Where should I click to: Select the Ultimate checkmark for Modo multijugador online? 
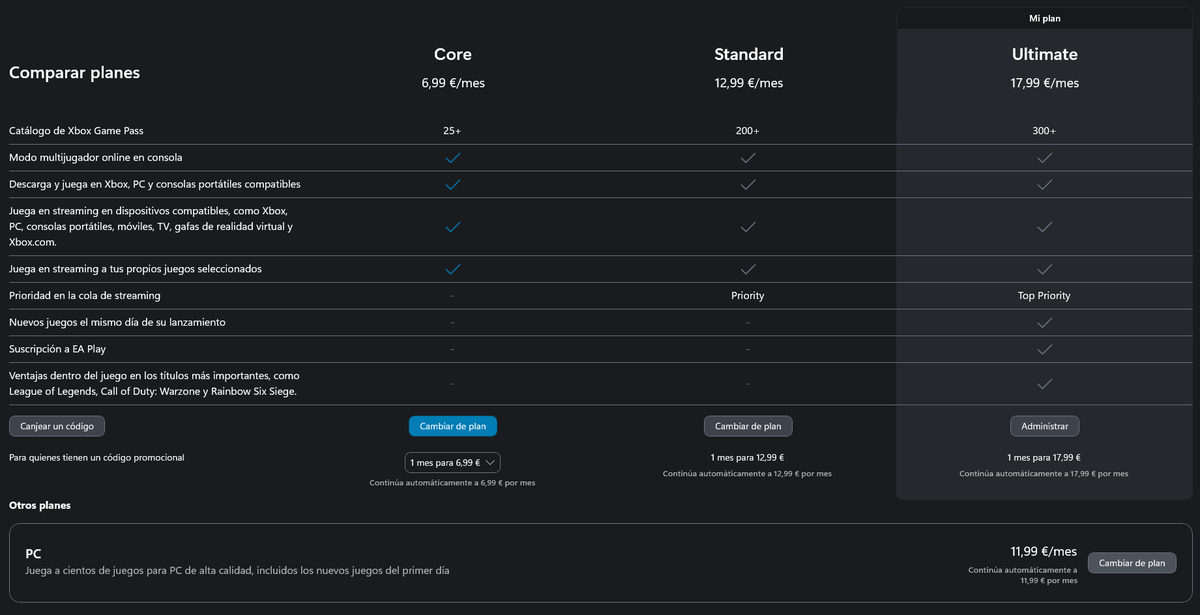tap(1044, 158)
